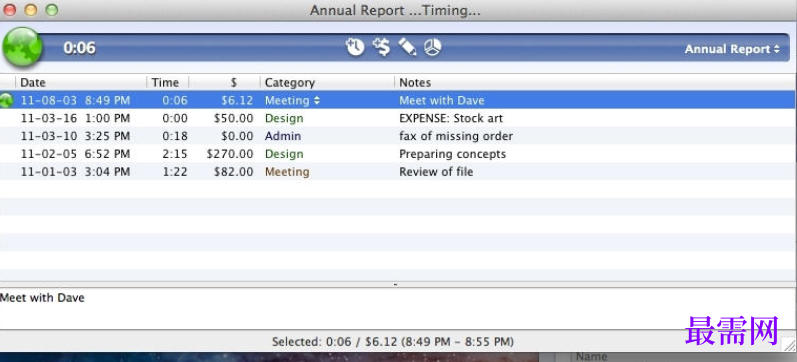Open the pie chart report icon
The height and width of the screenshot is (362, 797).
pyautogui.click(x=433, y=47)
